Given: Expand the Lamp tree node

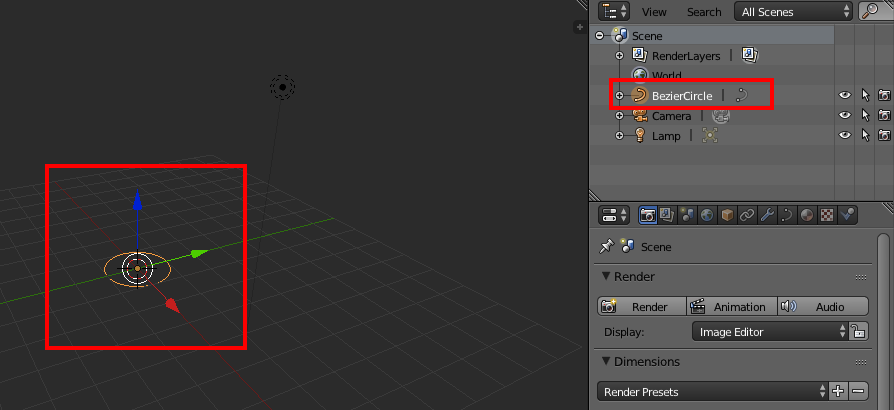Looking at the screenshot, I should click(x=620, y=136).
